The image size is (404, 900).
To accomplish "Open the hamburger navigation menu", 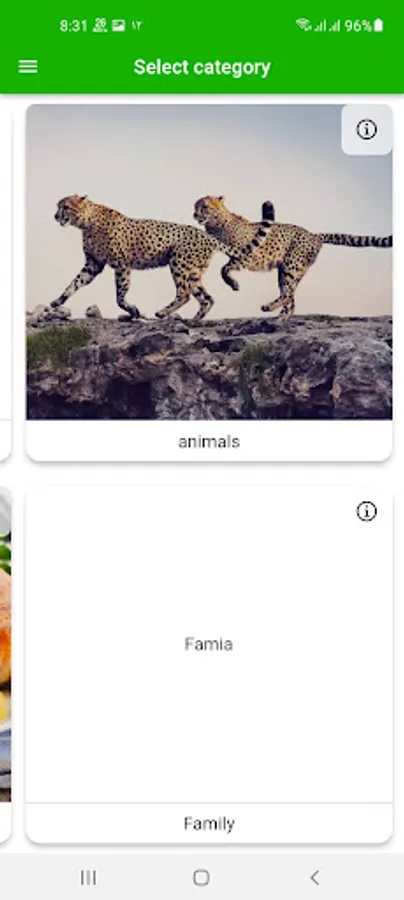I will click(x=28, y=67).
